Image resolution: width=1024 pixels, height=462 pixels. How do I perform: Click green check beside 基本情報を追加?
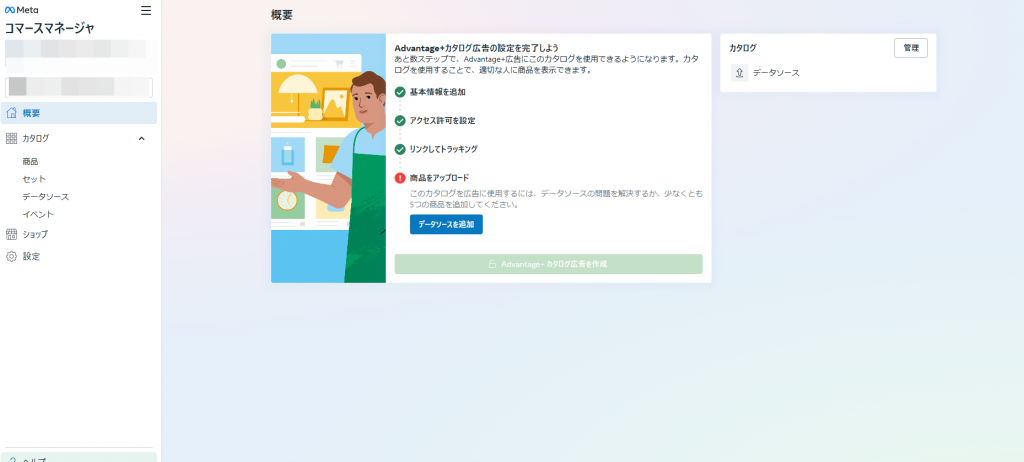(400, 92)
